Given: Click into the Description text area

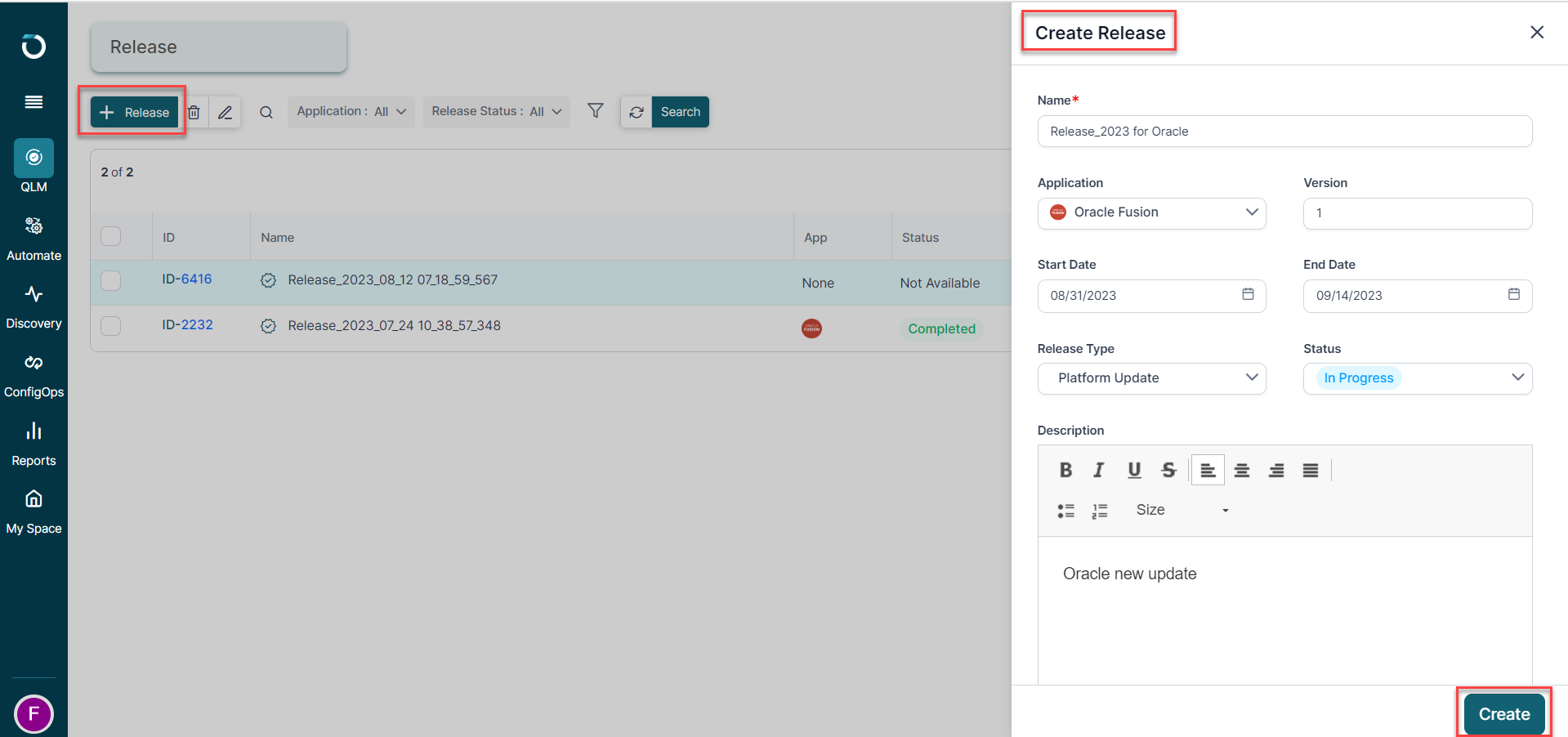Looking at the screenshot, I should (1284, 610).
